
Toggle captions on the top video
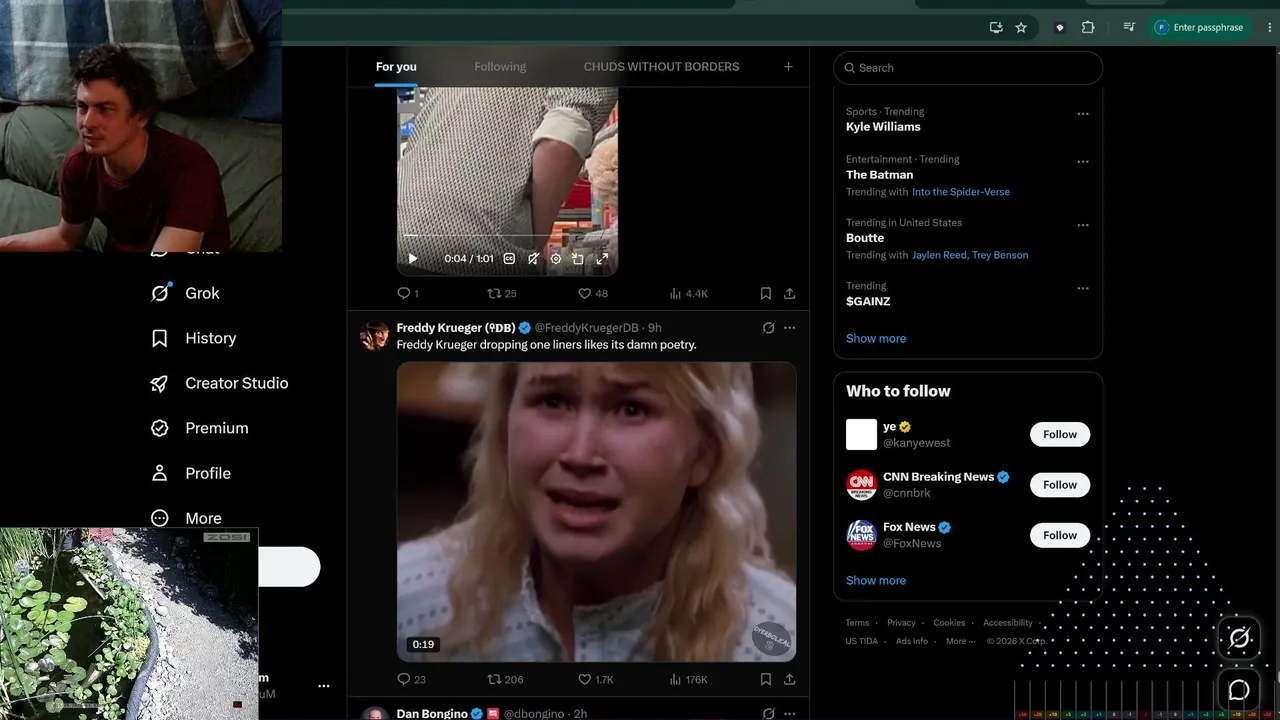pos(509,258)
